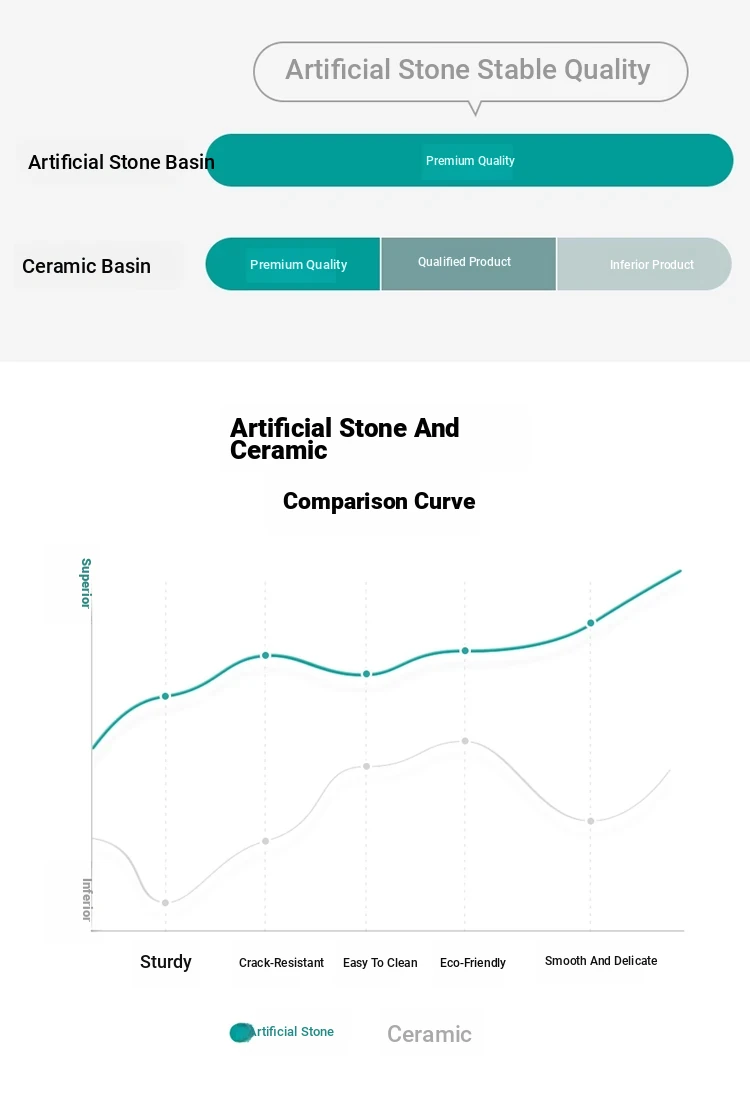This screenshot has width=750, height=1095.
Task: Click the teal data point above Eco-Friendly
Action: click(465, 651)
